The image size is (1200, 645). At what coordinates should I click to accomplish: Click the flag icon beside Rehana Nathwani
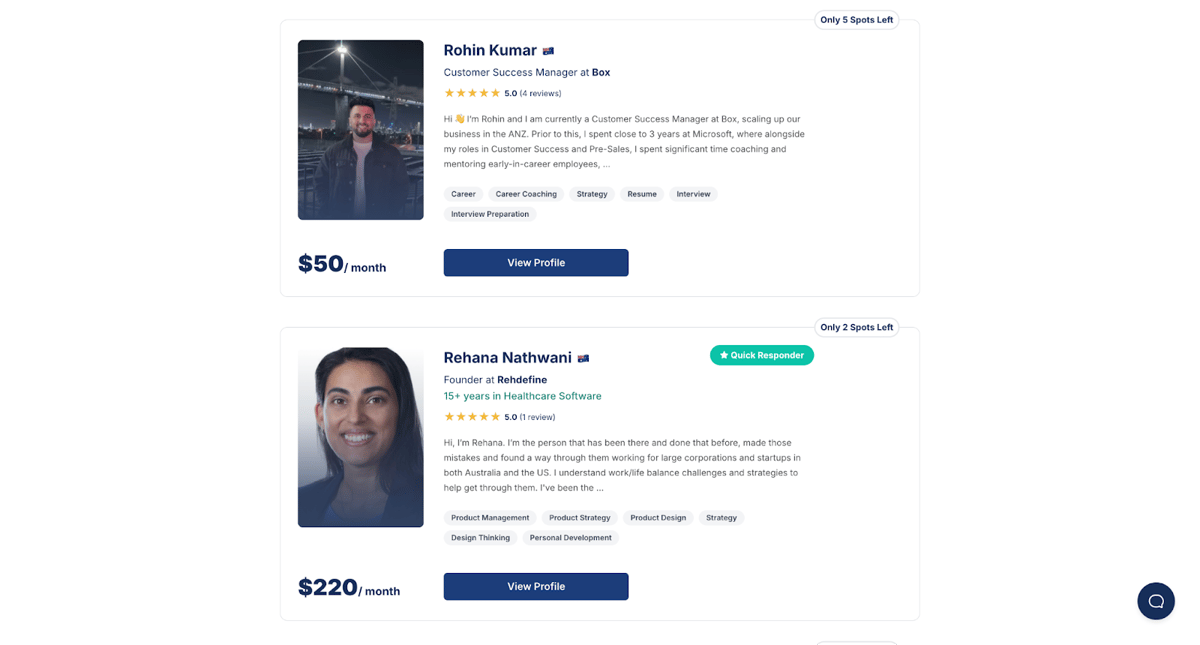585,356
